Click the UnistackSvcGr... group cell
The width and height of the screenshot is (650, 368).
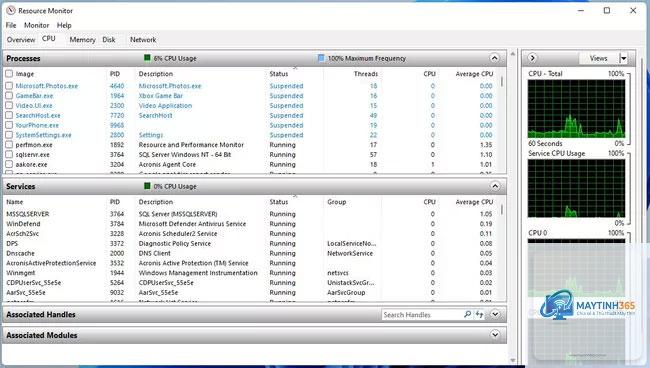pyautogui.click(x=351, y=283)
